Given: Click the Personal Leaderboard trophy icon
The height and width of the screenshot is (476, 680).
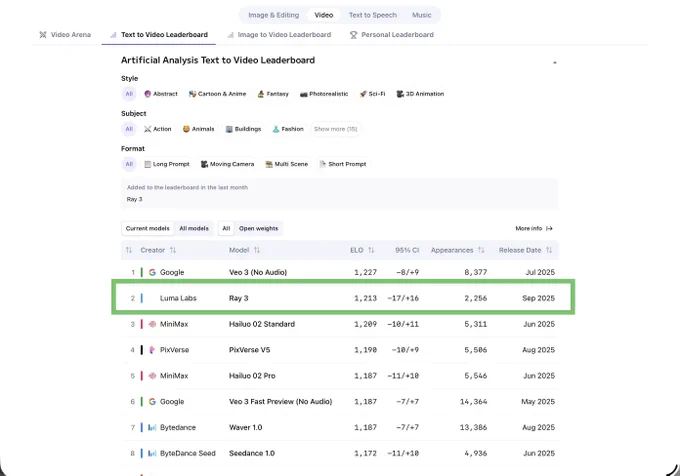Looking at the screenshot, I should coord(353,35).
